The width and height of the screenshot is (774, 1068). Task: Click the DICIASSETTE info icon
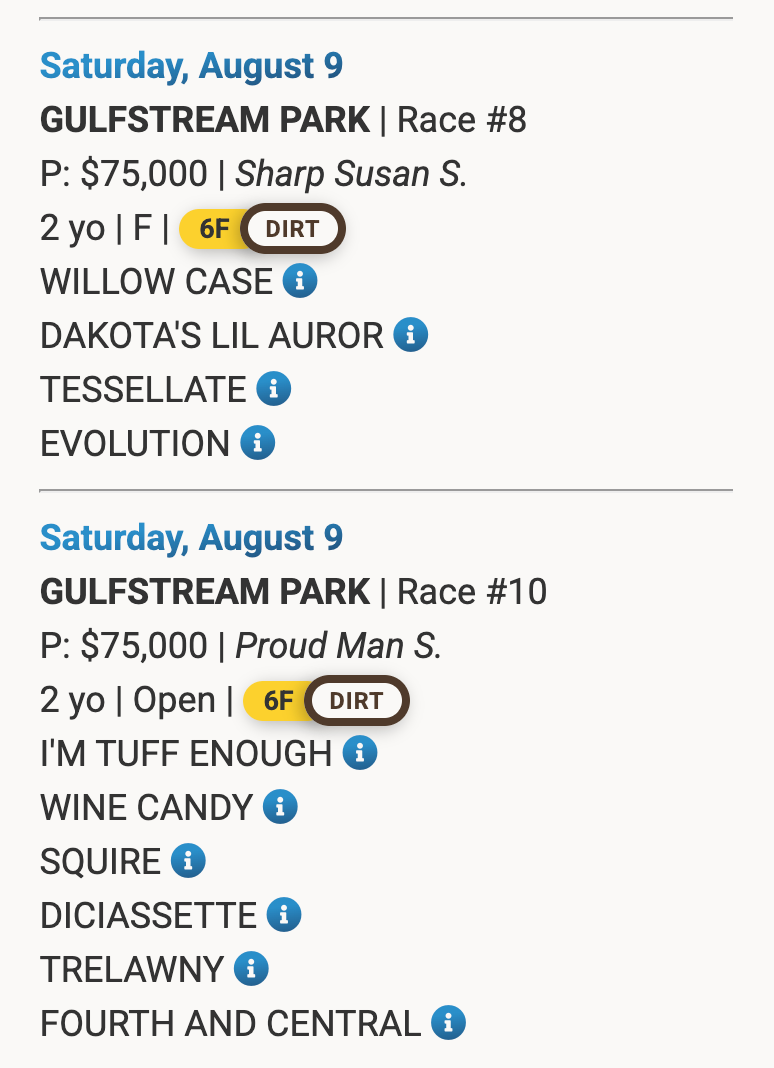285,915
